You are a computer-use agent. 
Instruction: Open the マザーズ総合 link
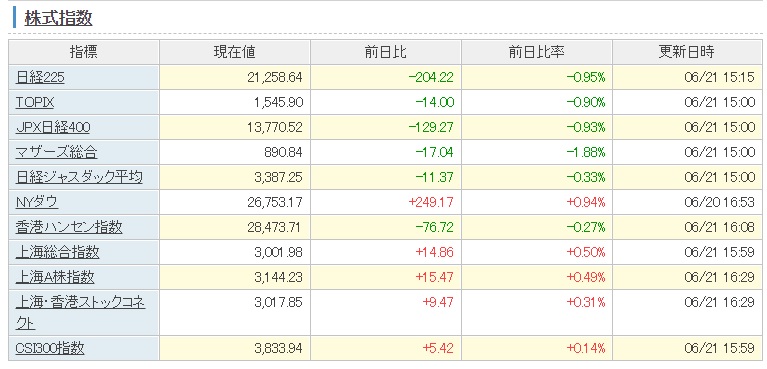[x=56, y=152]
